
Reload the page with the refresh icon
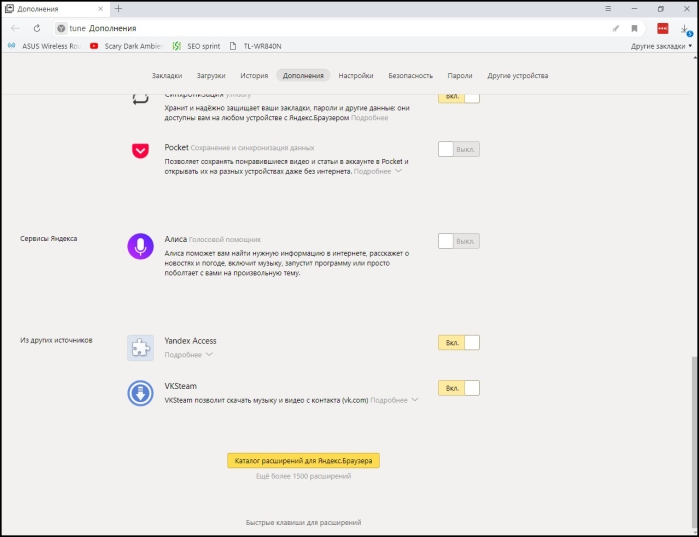pyautogui.click(x=37, y=28)
